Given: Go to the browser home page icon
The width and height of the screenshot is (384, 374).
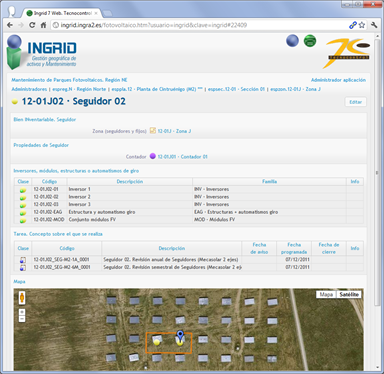Looking at the screenshot, I should tap(43, 25).
